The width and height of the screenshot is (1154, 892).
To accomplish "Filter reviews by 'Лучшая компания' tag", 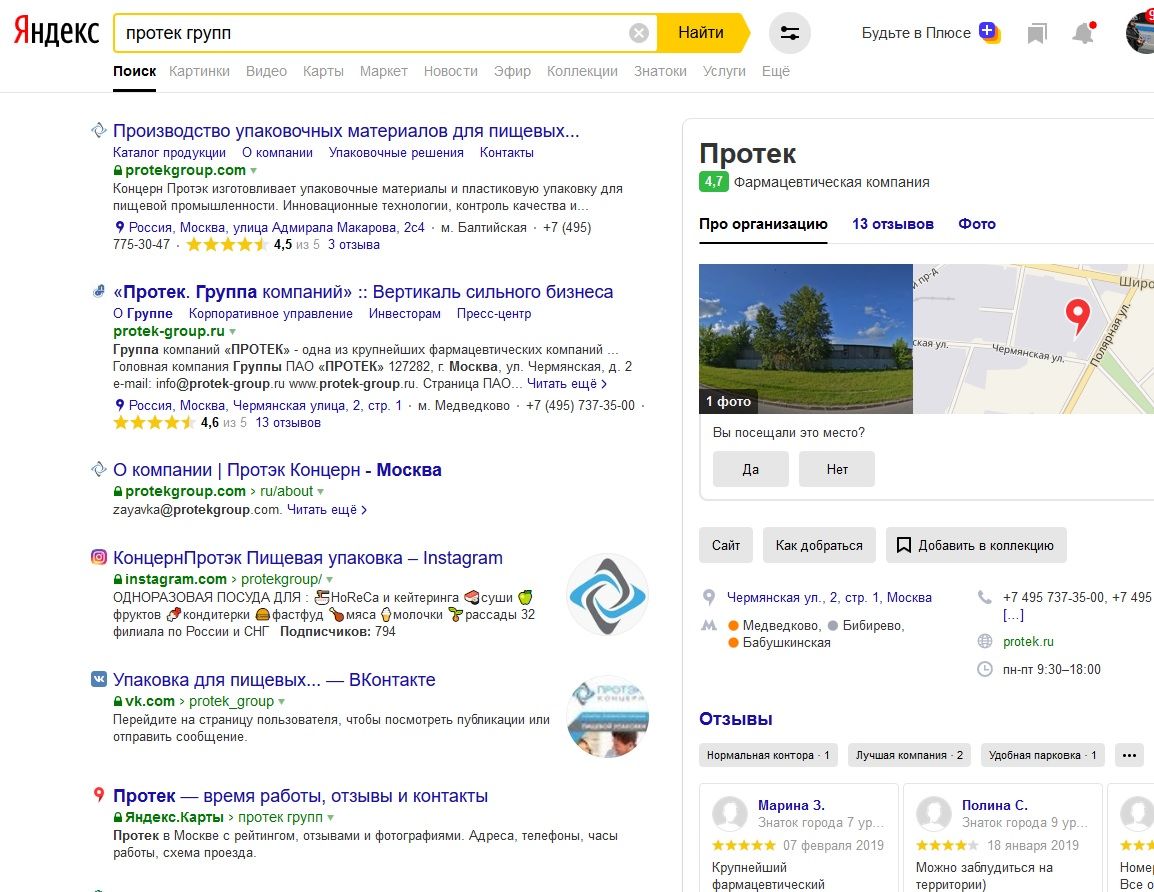I will point(910,755).
